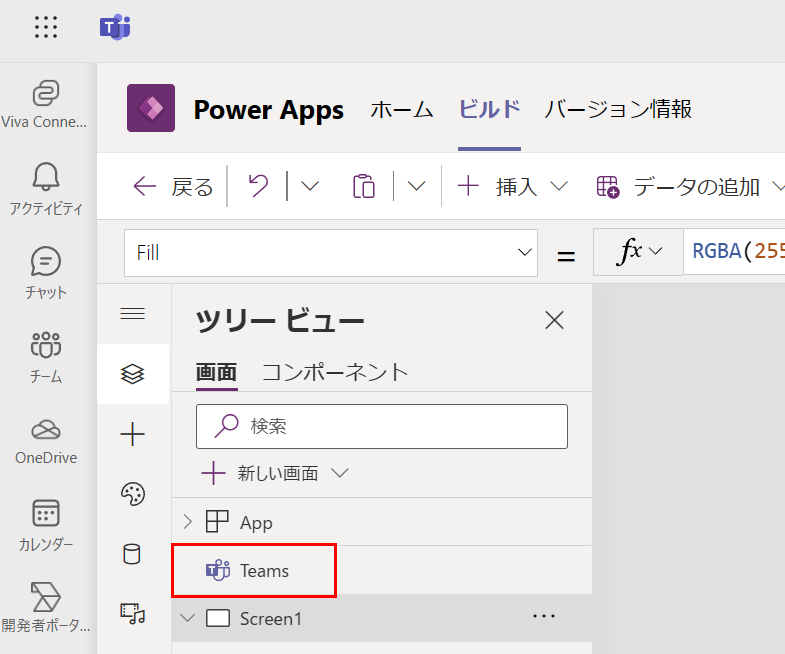Open チャット in the Teams sidebar
This screenshot has width=785, height=654.
(x=46, y=273)
